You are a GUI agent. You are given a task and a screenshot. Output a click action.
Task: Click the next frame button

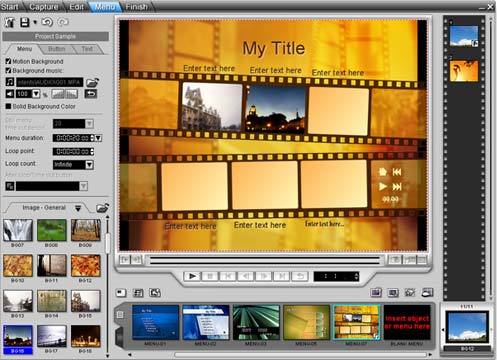click(x=264, y=276)
